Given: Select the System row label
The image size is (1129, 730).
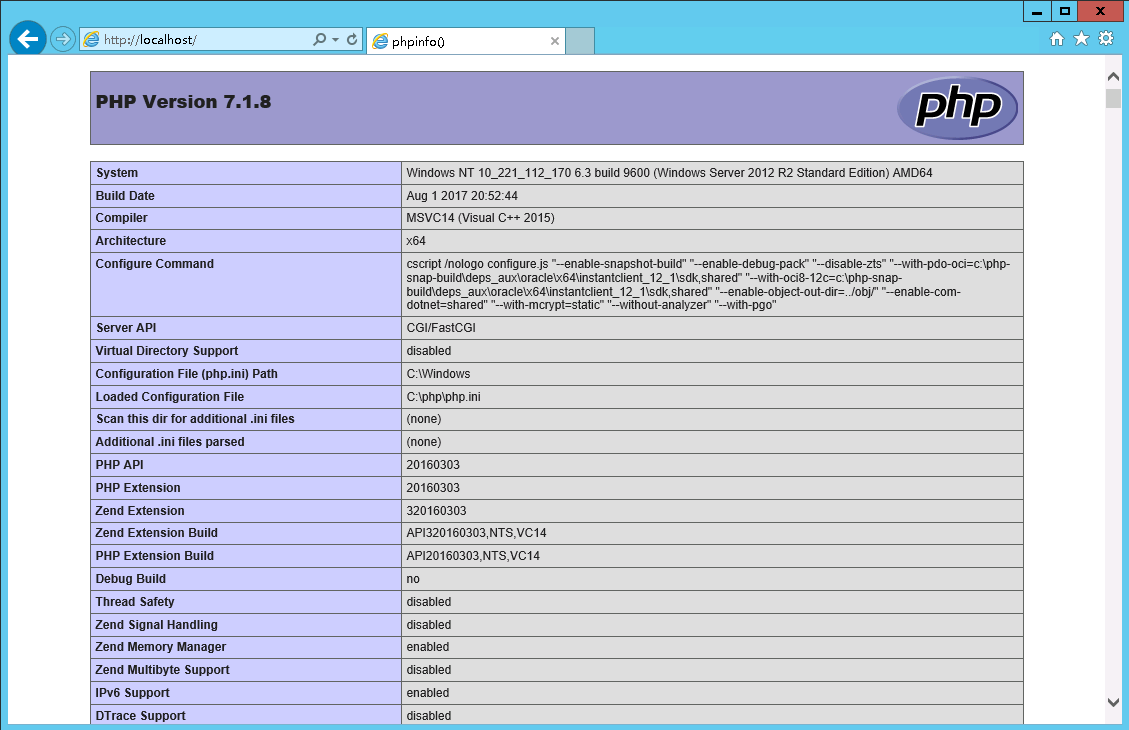Looking at the screenshot, I should [x=117, y=173].
